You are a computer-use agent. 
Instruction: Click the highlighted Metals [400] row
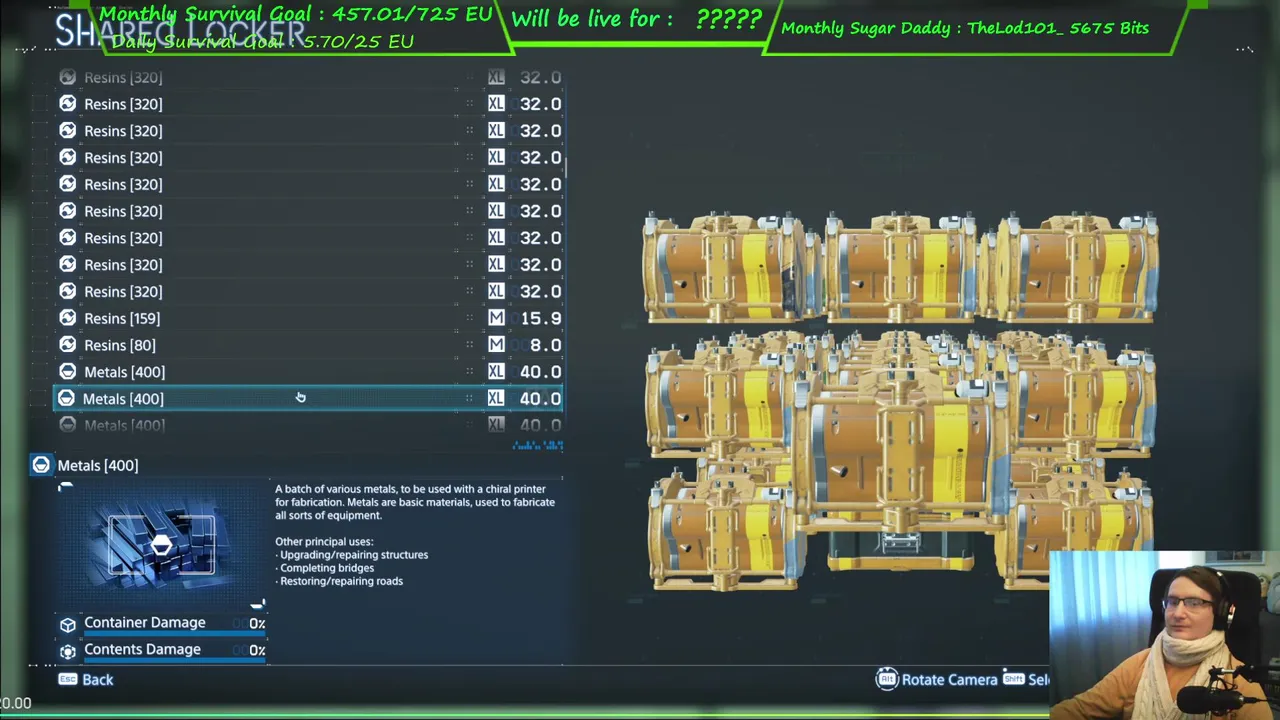[x=308, y=398]
